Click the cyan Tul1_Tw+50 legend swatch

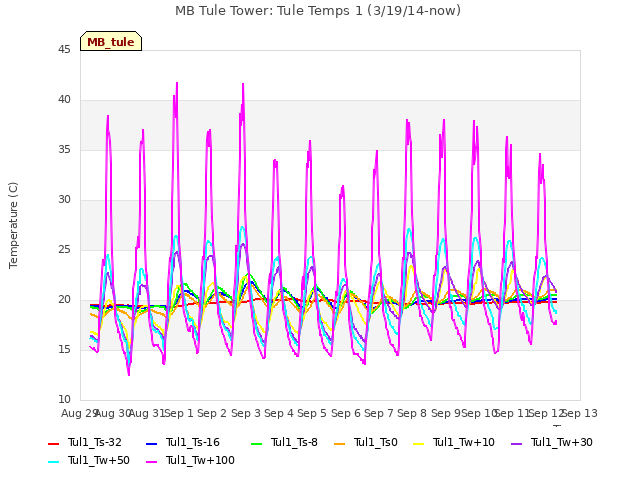[x=53, y=461]
